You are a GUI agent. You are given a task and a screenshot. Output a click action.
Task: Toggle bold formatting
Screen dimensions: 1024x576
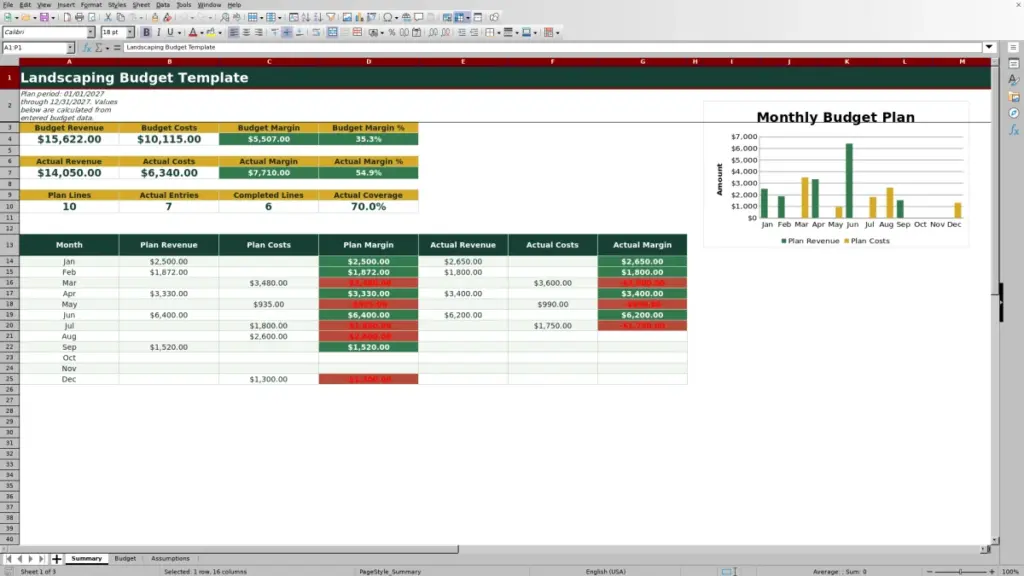pos(146,32)
